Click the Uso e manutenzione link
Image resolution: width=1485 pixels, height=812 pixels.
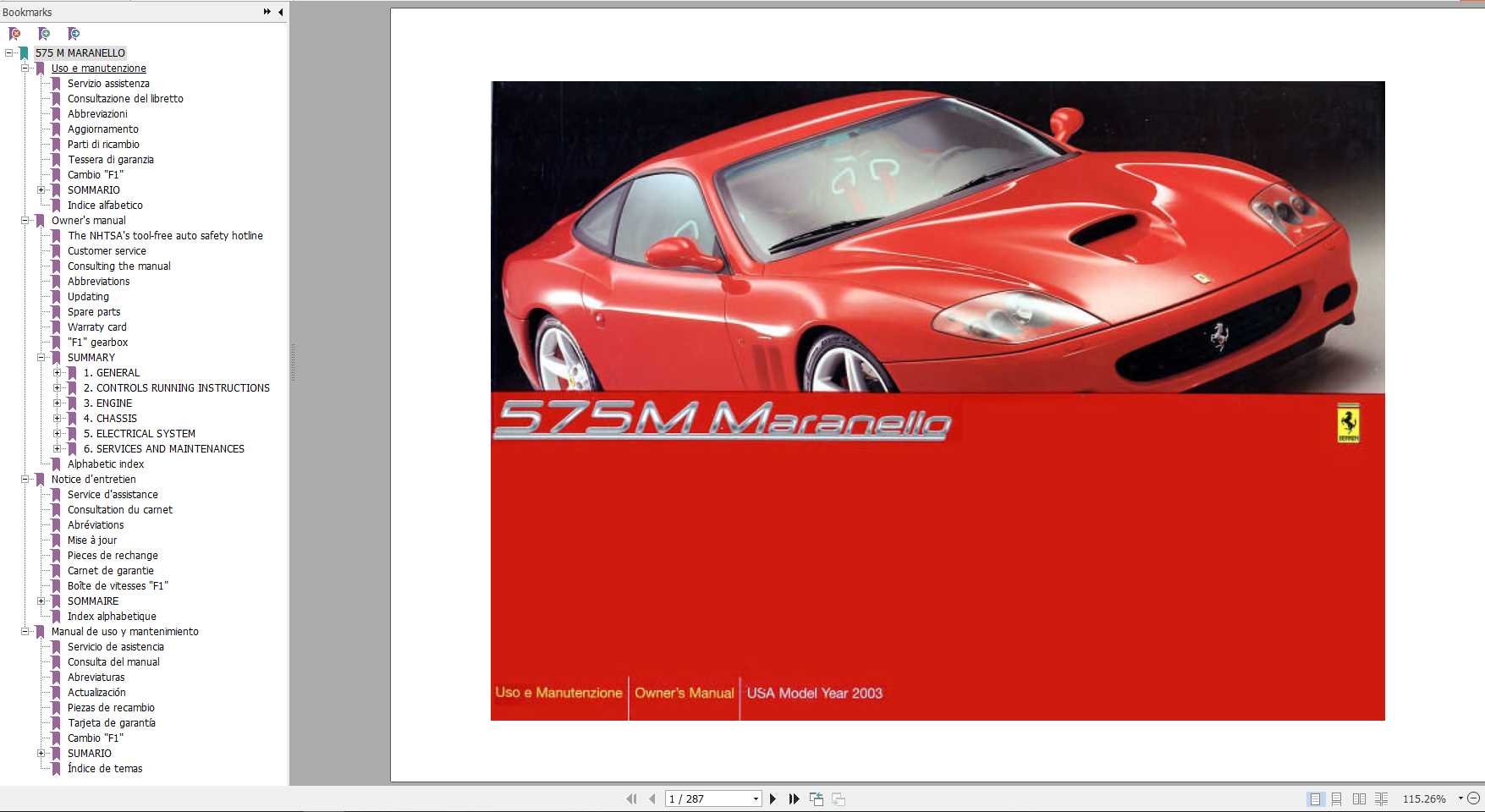point(98,68)
